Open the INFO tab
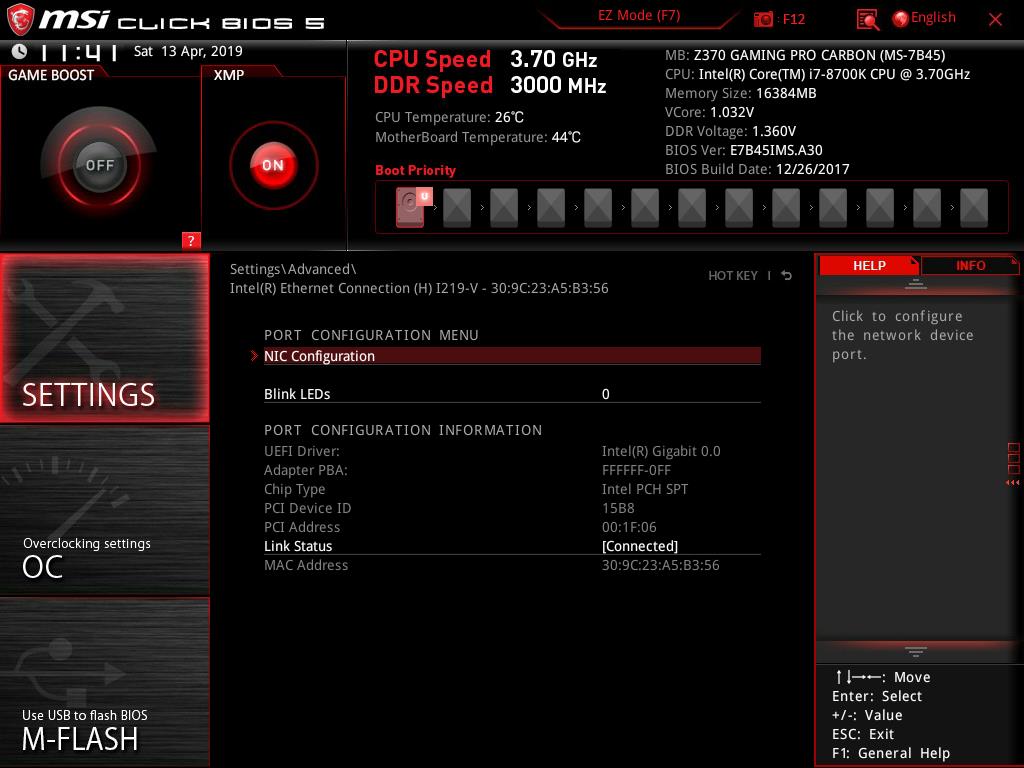The image size is (1024, 768). pos(970,265)
